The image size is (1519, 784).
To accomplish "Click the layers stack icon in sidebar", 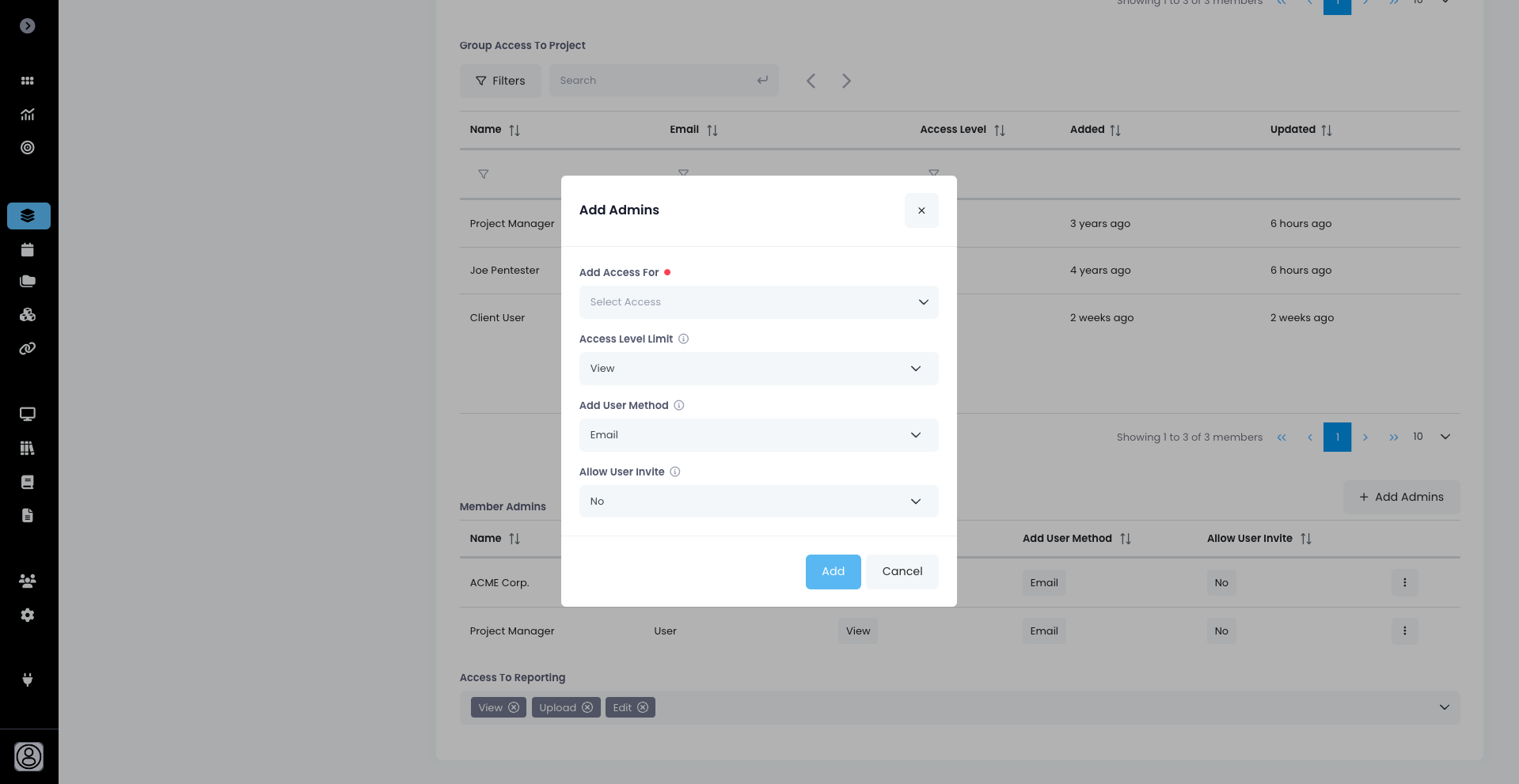I will pyautogui.click(x=28, y=216).
